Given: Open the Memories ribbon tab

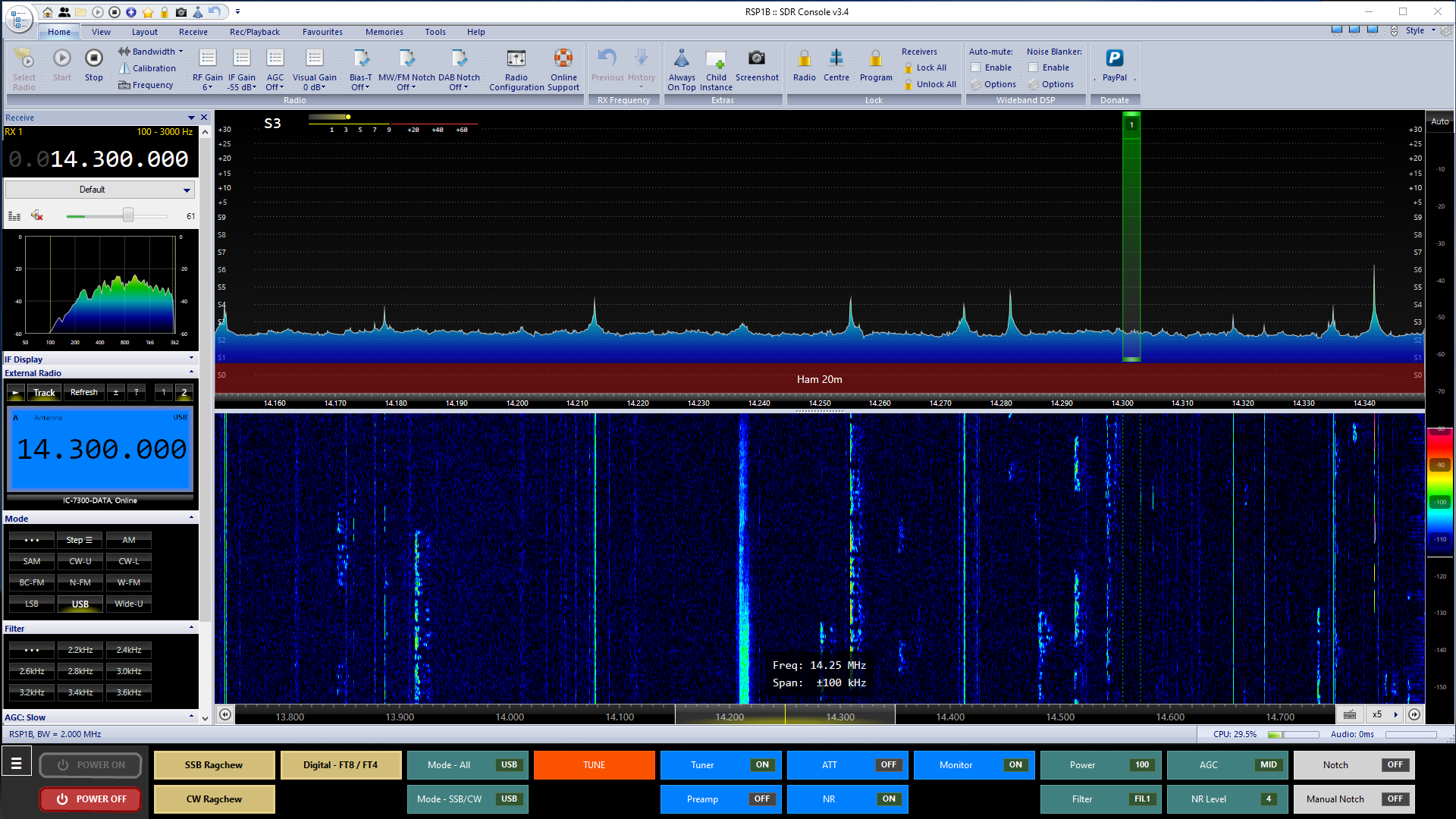Looking at the screenshot, I should pos(384,32).
